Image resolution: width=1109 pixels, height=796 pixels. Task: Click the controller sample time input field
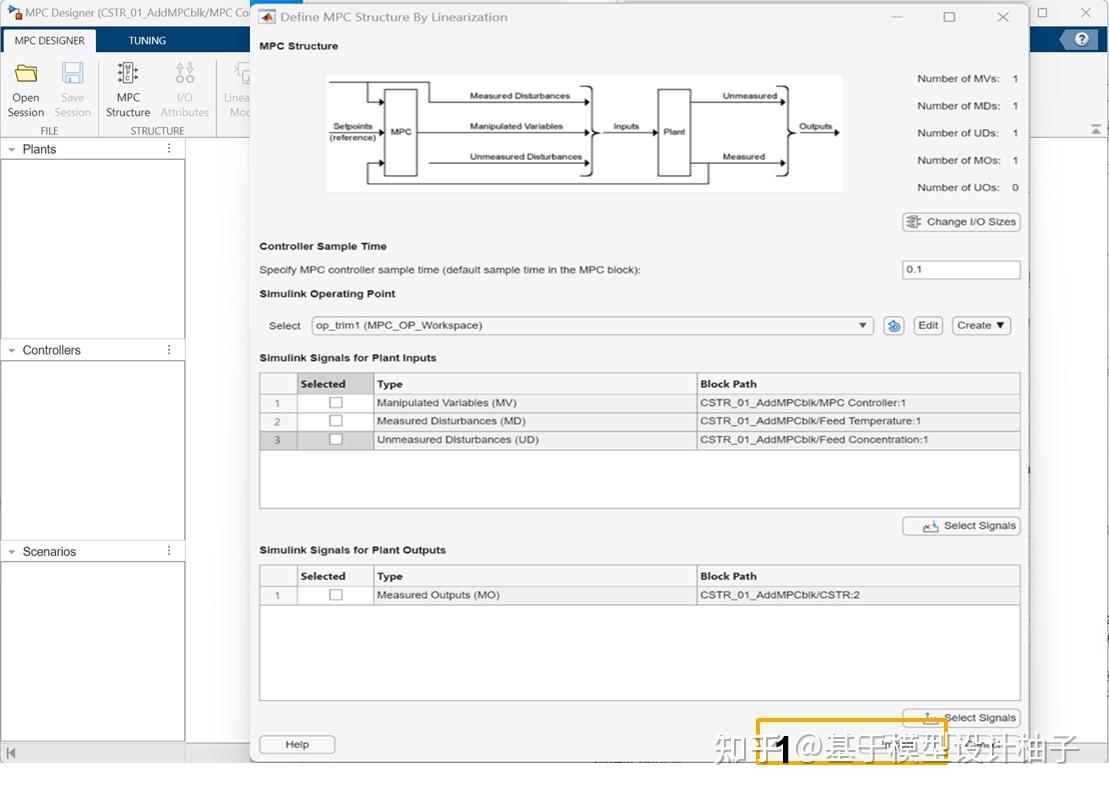(x=960, y=269)
